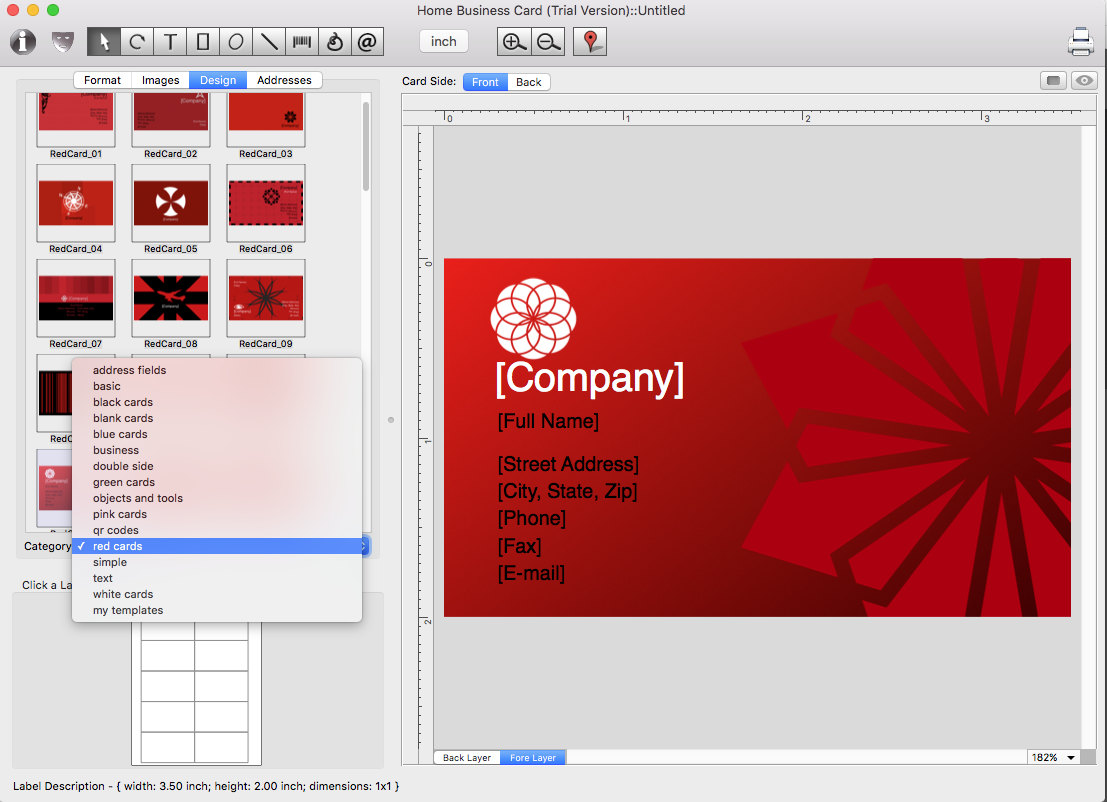
Task: Activate the Back Layer
Action: [x=467, y=758]
